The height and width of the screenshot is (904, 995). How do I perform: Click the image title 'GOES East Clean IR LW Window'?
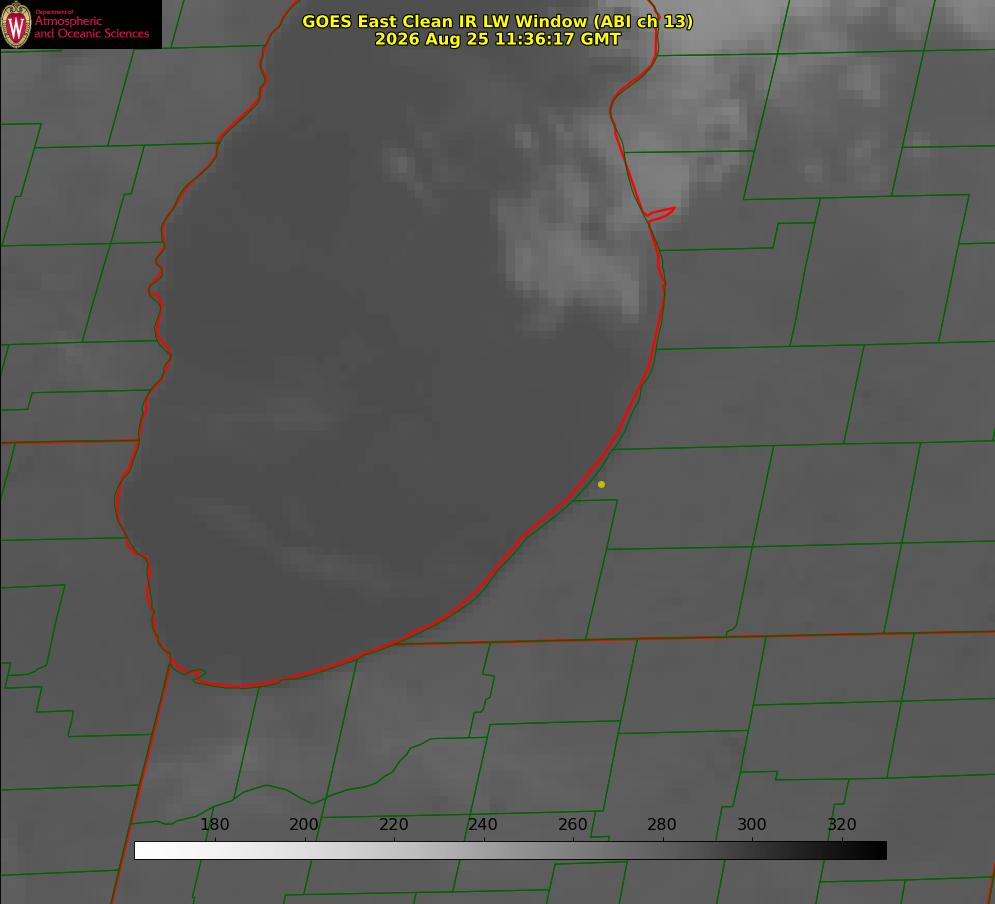498,21
